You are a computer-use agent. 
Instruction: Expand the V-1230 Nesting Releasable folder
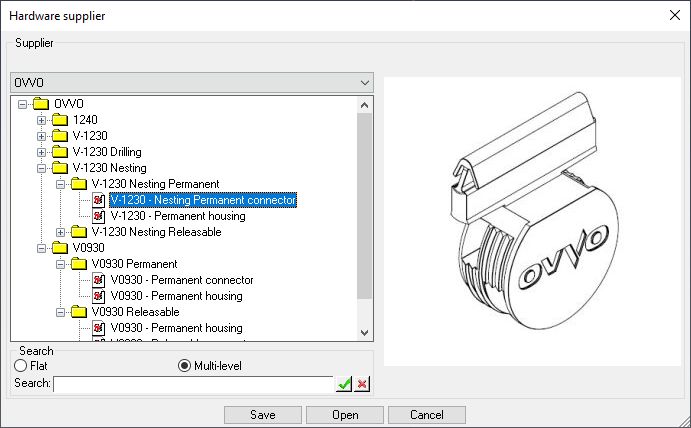[x=61, y=232]
